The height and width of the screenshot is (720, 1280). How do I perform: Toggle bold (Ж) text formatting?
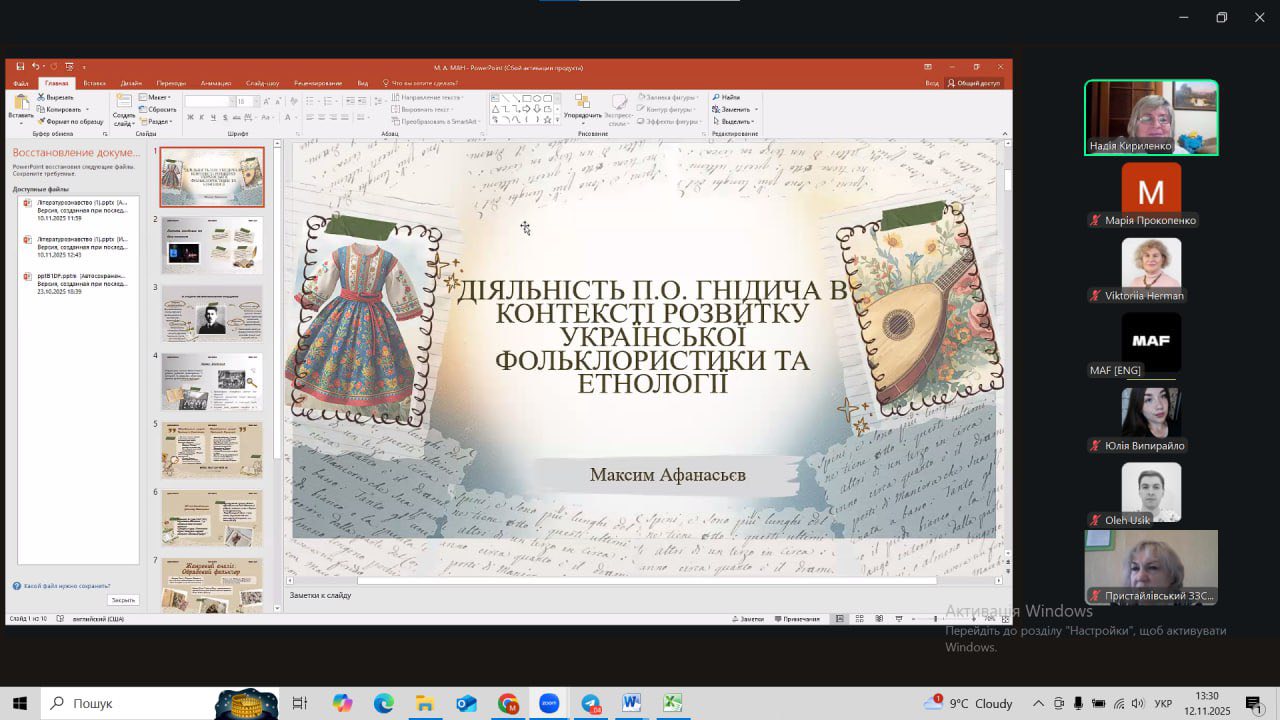189,118
